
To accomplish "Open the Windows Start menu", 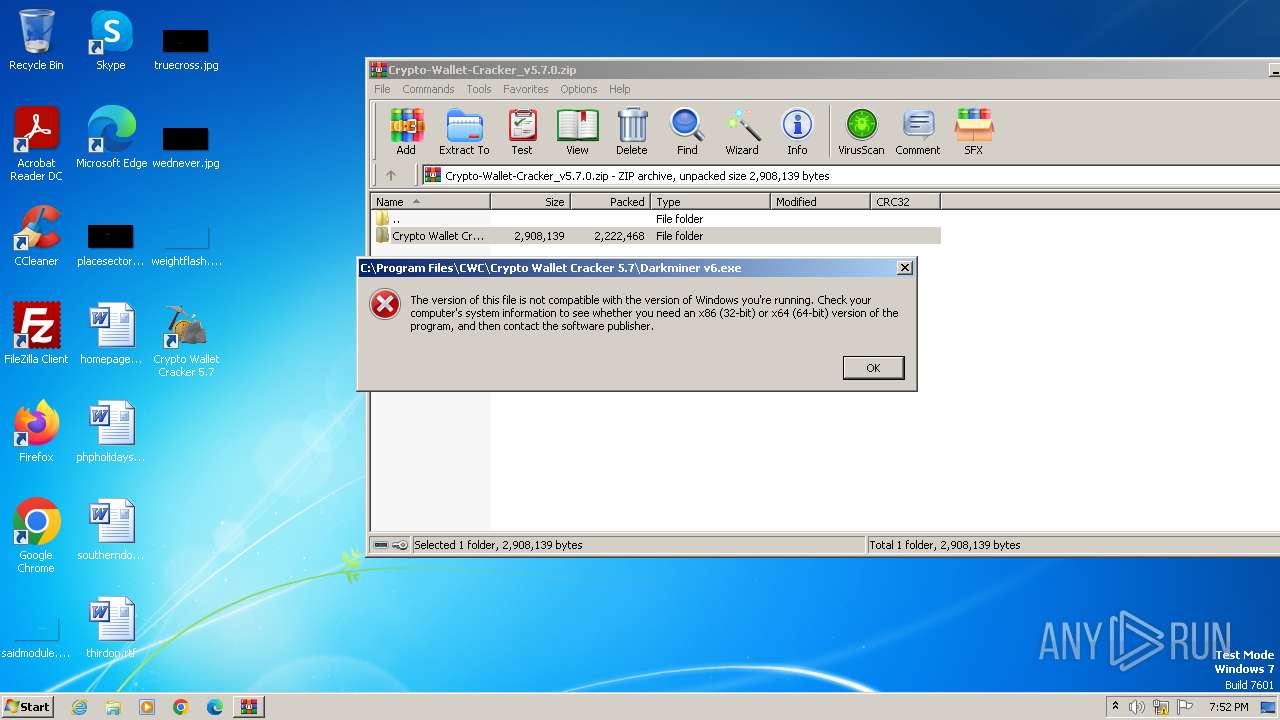I will (x=28, y=707).
